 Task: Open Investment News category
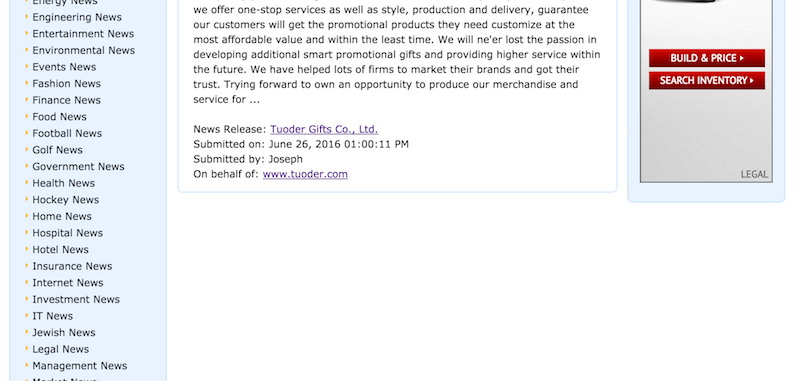[x=76, y=299]
